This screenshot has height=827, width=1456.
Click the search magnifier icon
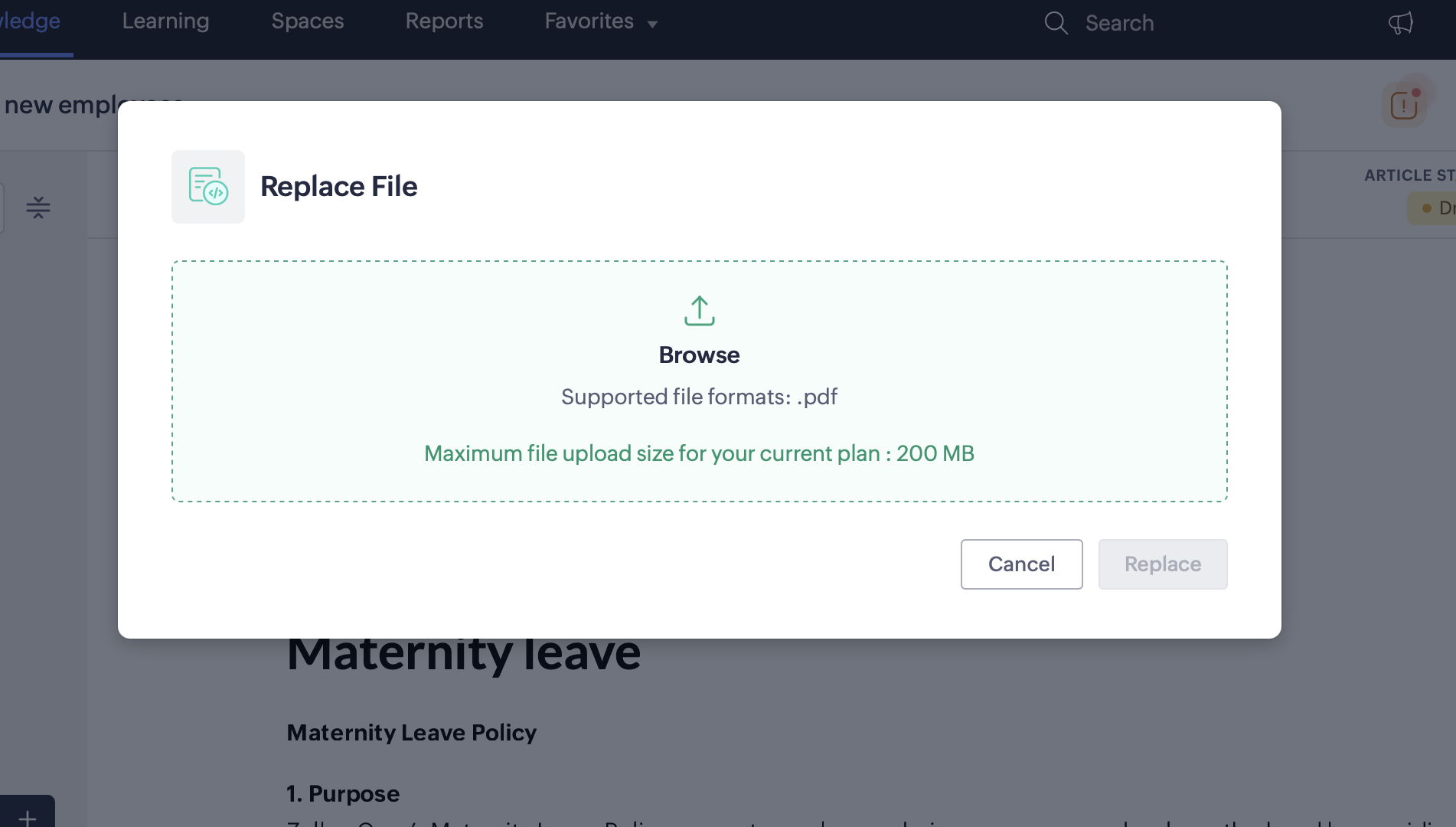pyautogui.click(x=1056, y=23)
